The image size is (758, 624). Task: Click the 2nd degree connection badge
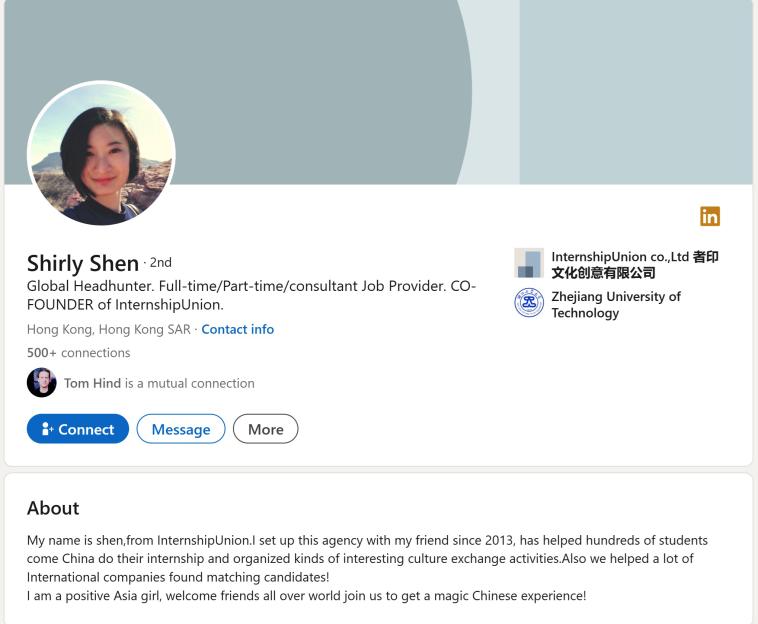tap(160, 262)
